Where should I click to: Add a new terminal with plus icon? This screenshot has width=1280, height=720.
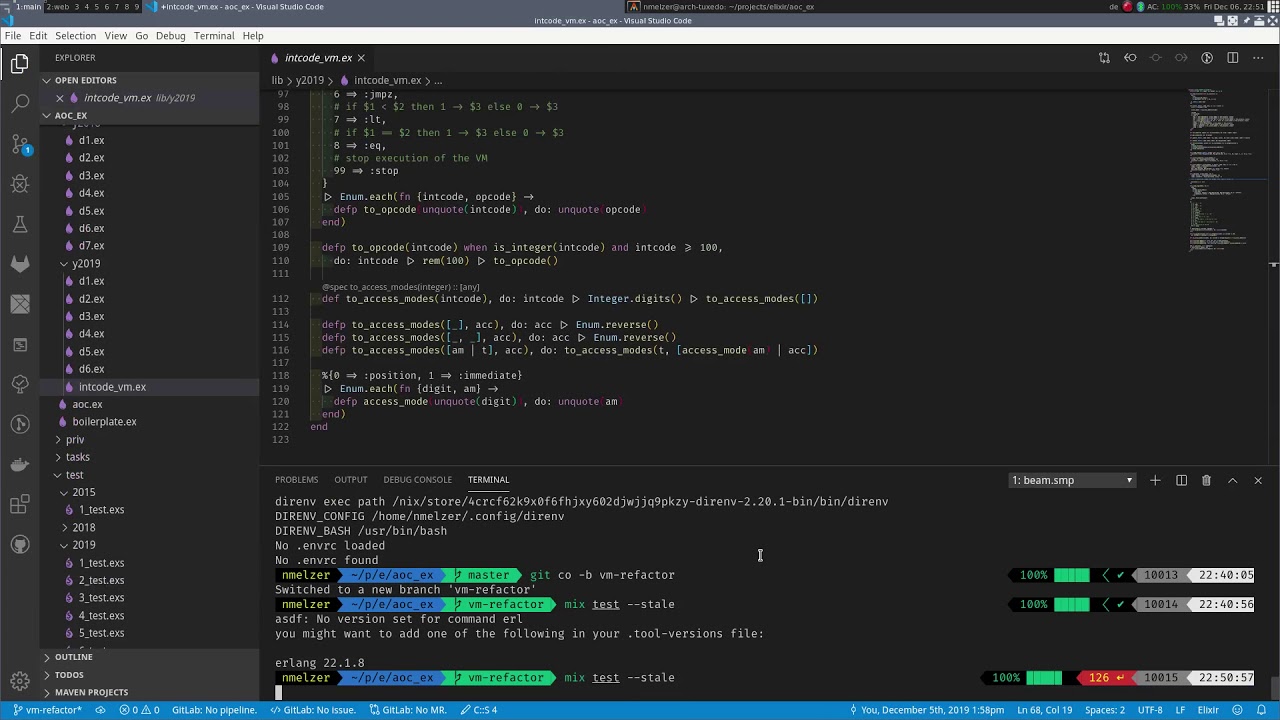pyautogui.click(x=1155, y=480)
